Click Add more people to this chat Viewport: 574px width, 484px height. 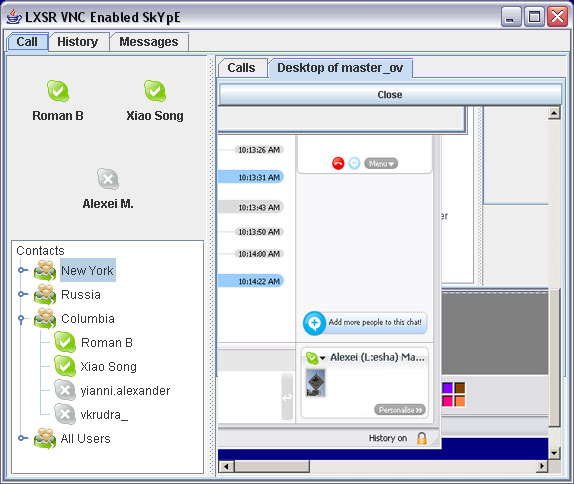coord(375,322)
